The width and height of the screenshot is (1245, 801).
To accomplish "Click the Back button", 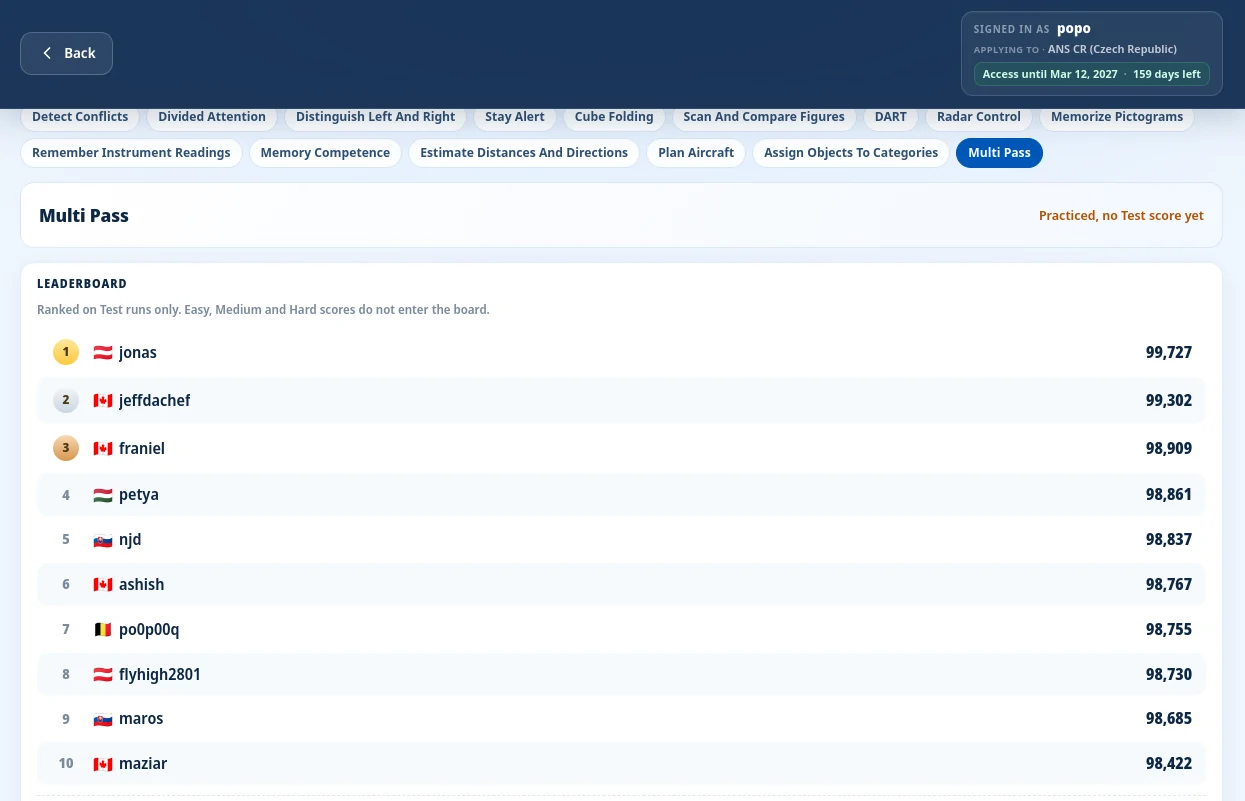I will click(66, 53).
